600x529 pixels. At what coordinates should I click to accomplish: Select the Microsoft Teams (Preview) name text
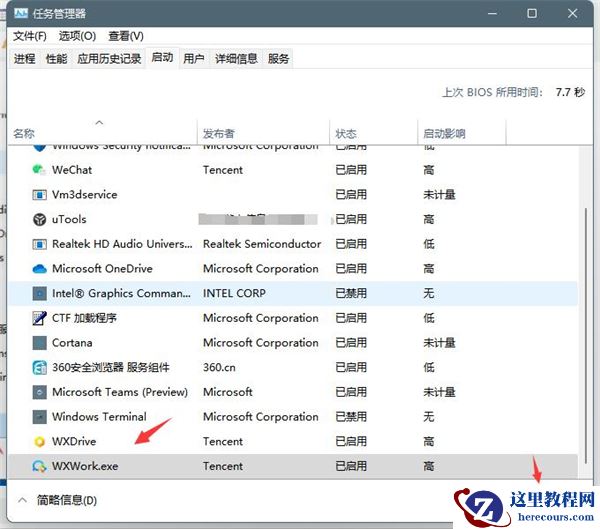coord(120,392)
